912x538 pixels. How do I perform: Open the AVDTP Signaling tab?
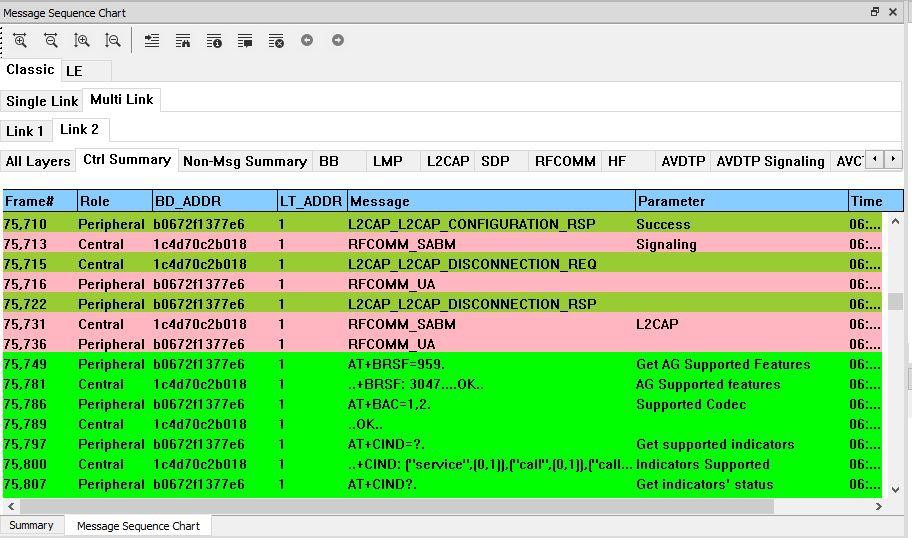[x=770, y=161]
